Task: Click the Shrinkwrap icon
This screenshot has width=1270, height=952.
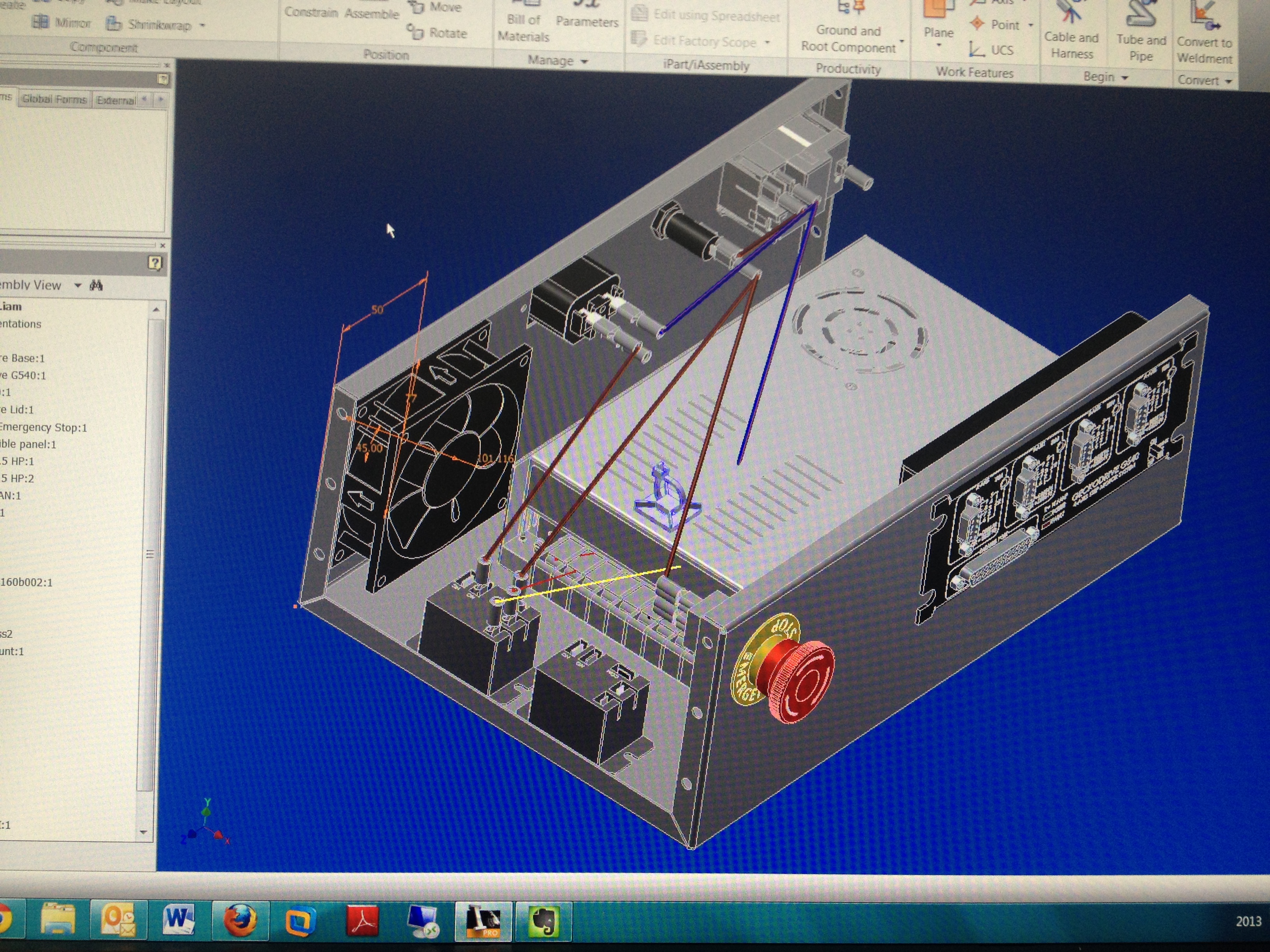Action: point(114,24)
